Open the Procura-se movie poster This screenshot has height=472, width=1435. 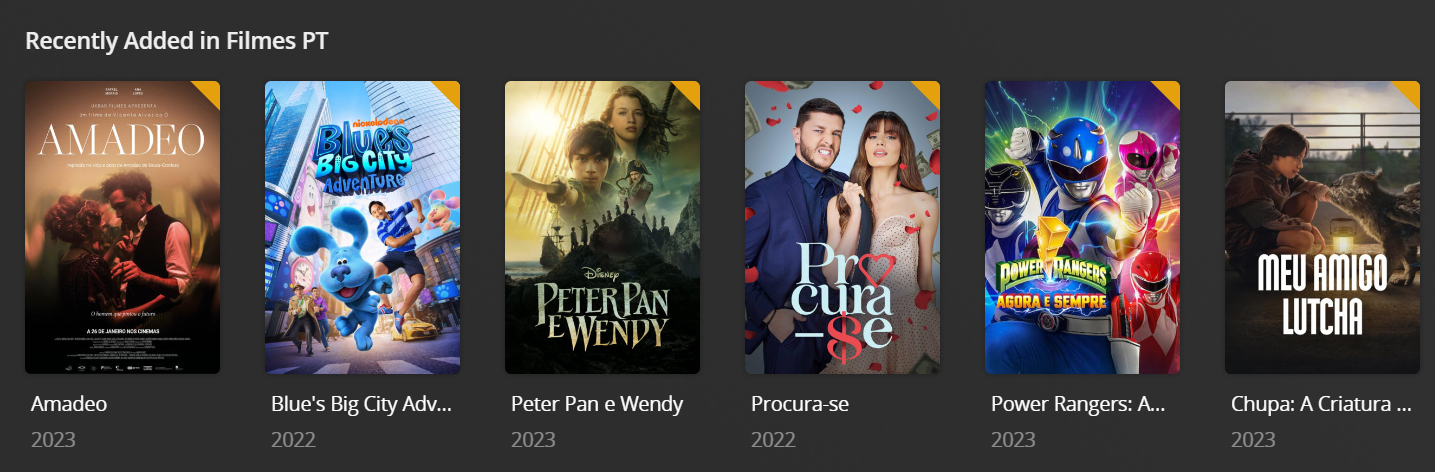(842, 227)
